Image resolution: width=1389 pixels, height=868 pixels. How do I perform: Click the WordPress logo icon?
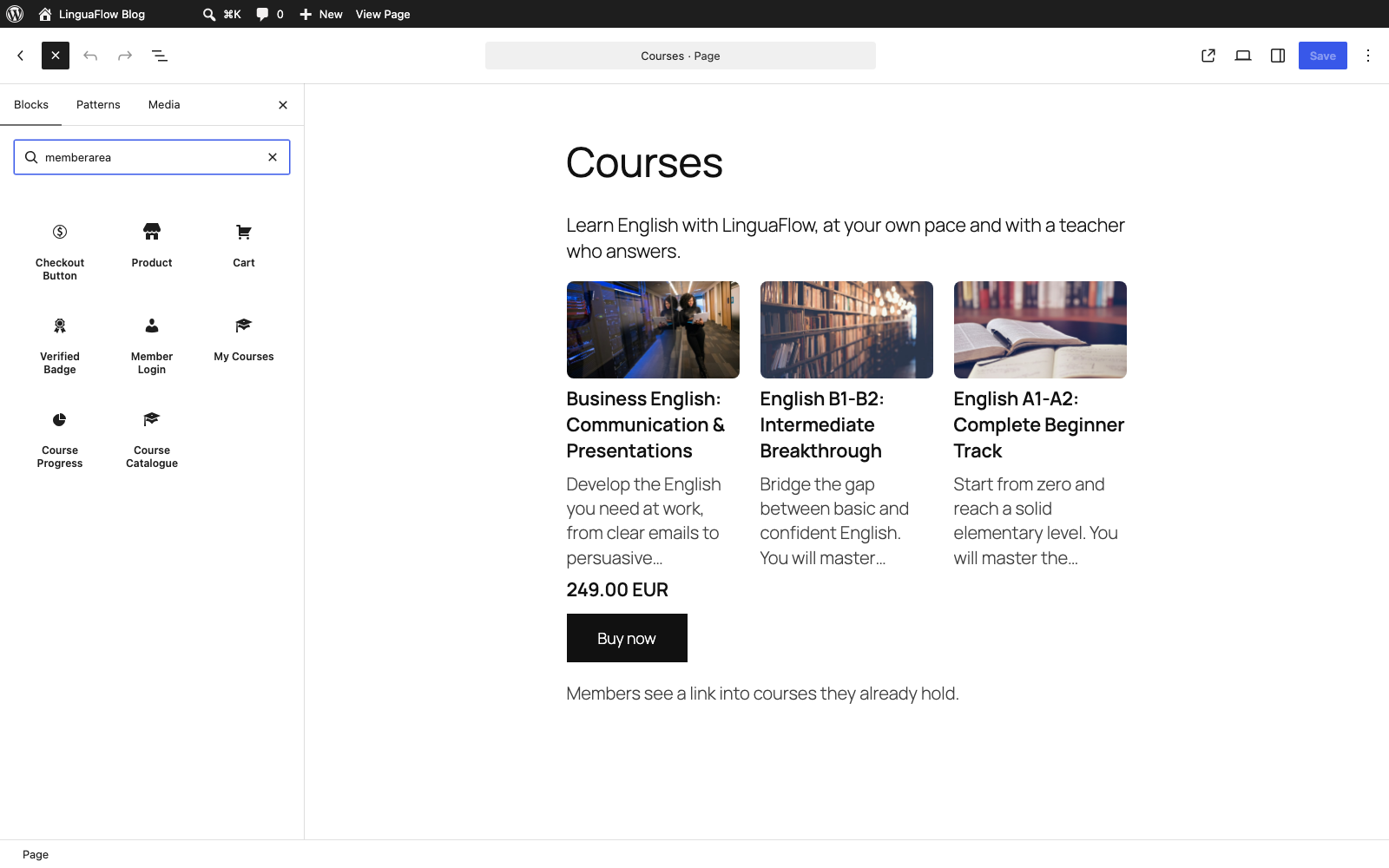click(x=15, y=14)
